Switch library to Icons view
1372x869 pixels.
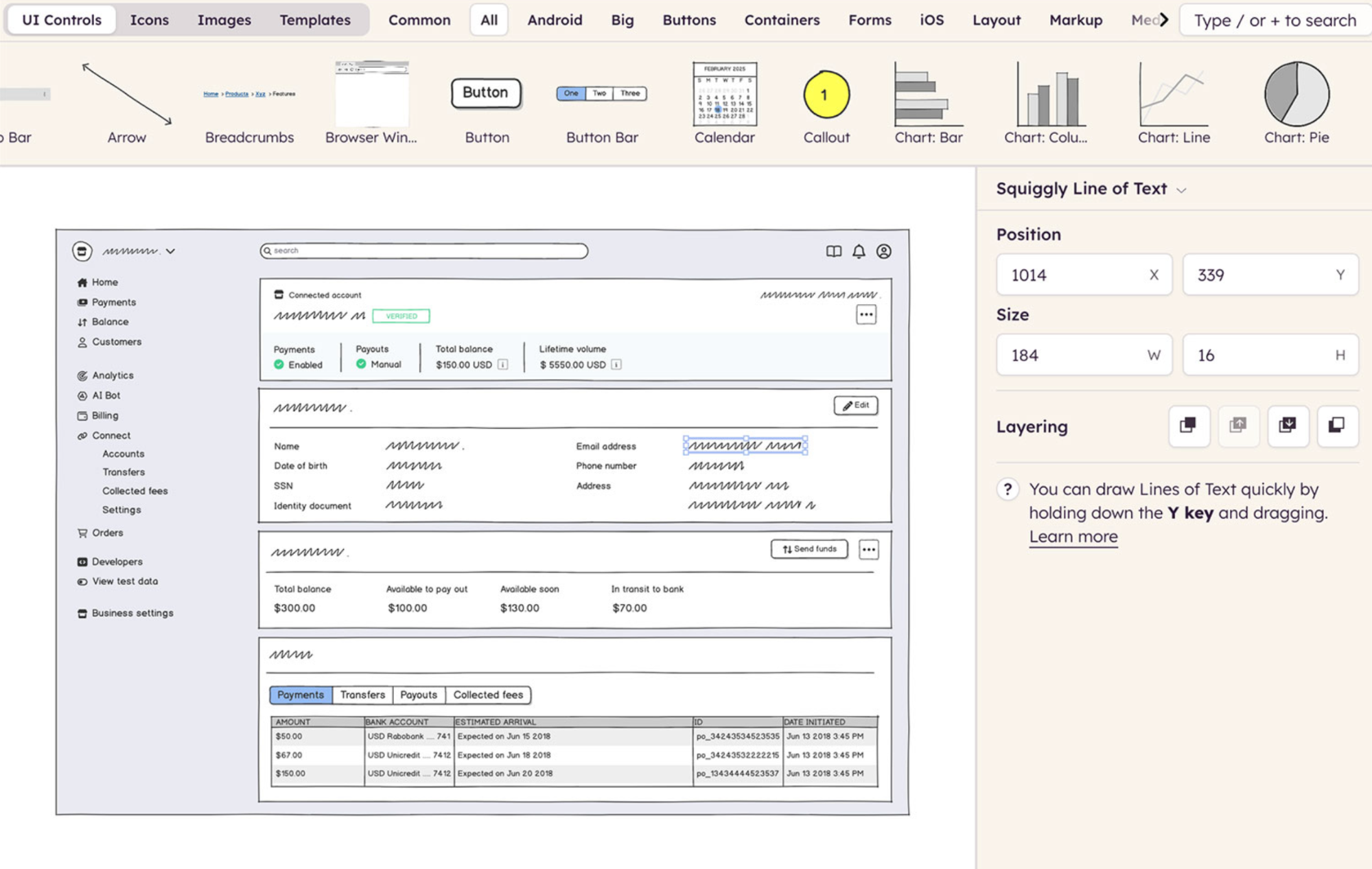[149, 20]
